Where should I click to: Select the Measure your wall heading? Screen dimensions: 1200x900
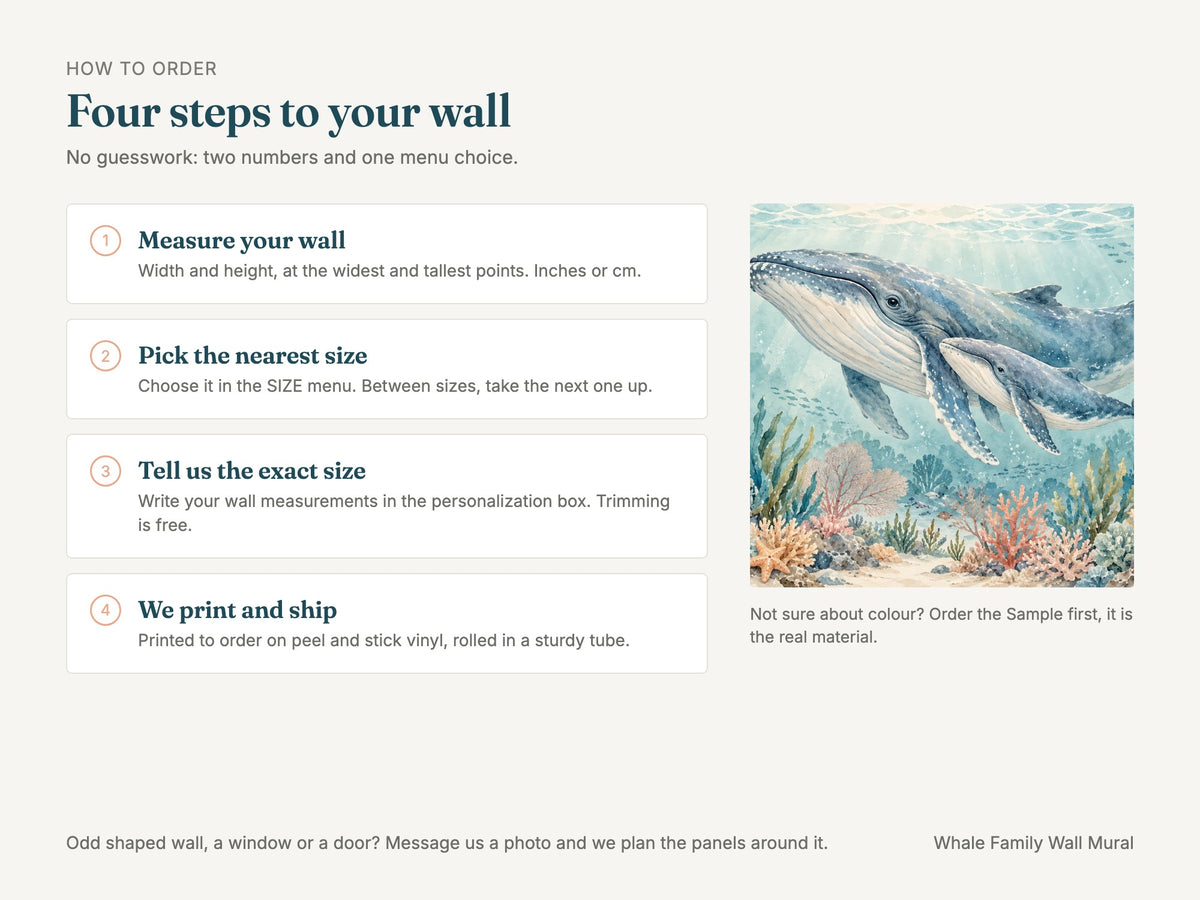[242, 241]
